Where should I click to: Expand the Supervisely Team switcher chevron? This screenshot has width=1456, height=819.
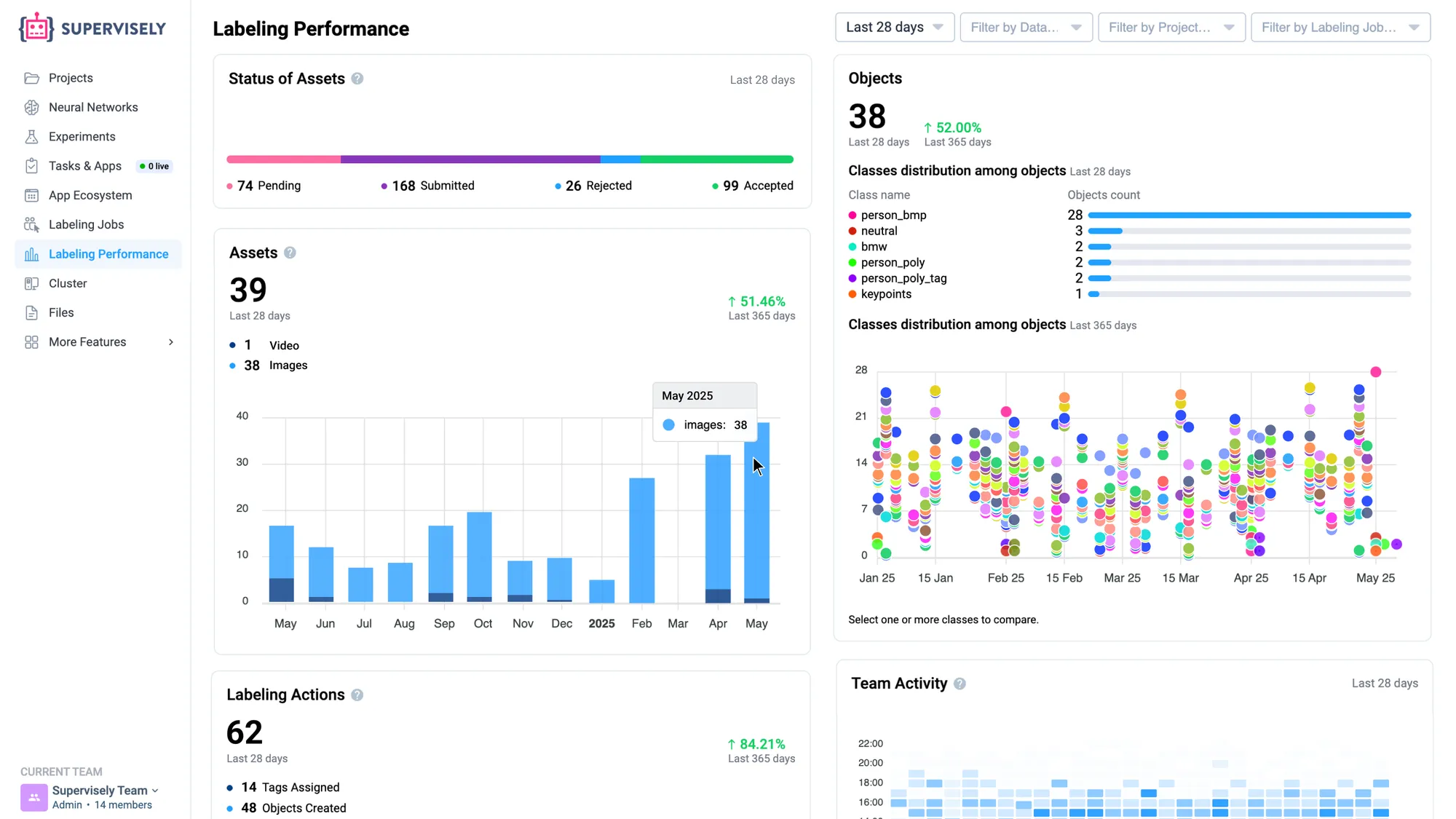click(x=155, y=791)
